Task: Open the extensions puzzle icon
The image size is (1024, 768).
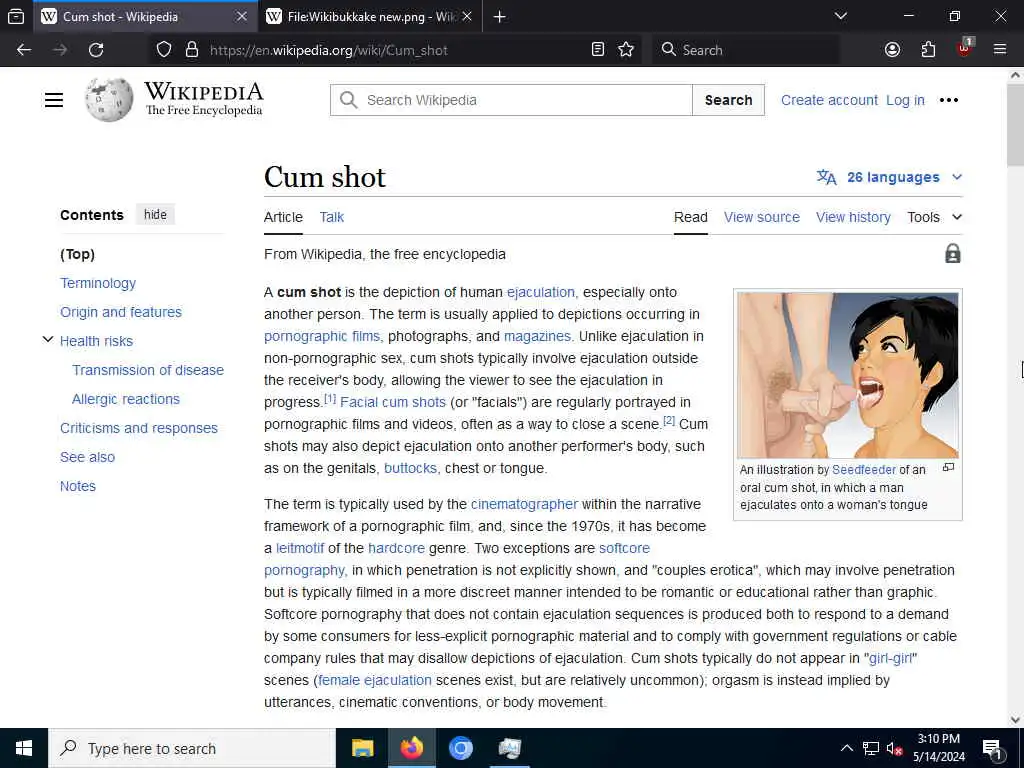Action: pos(928,50)
